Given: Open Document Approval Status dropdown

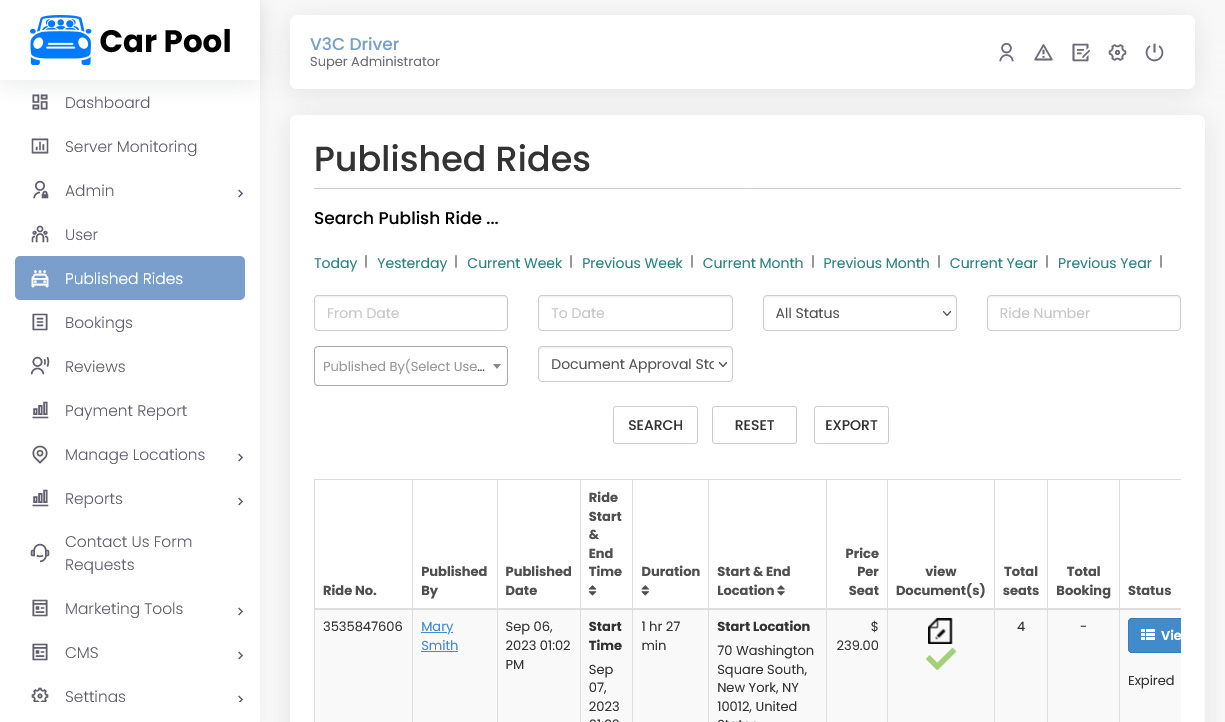Looking at the screenshot, I should pyautogui.click(x=635, y=364).
